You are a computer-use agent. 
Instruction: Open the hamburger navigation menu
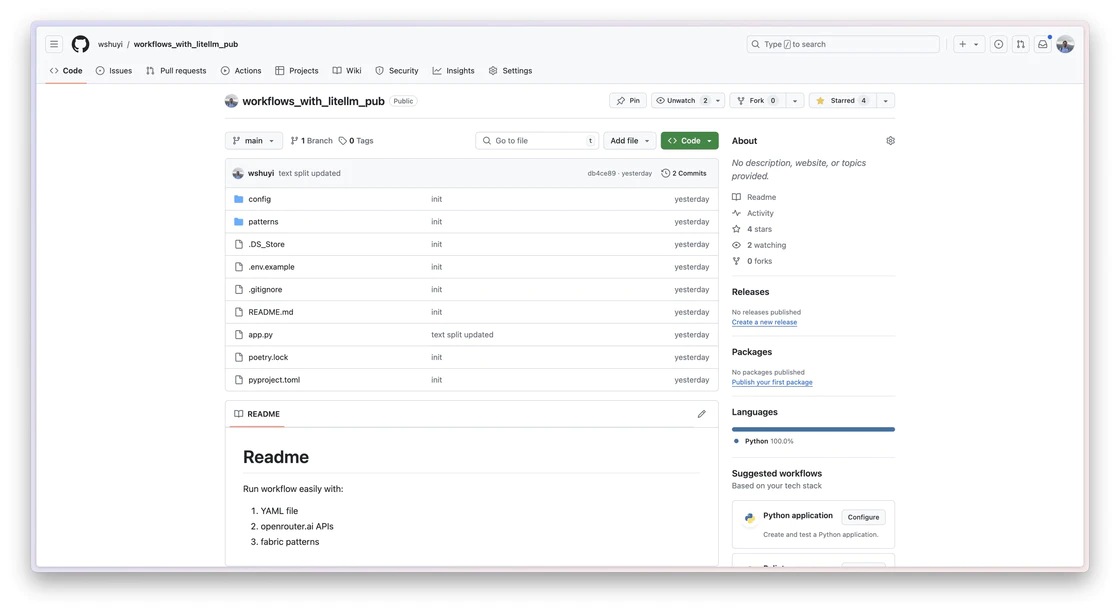pyautogui.click(x=54, y=44)
